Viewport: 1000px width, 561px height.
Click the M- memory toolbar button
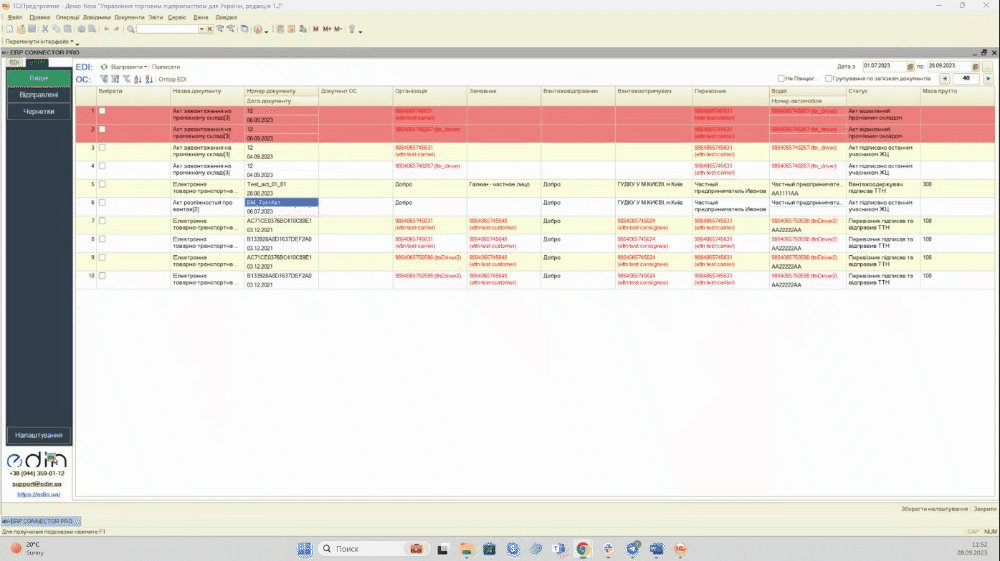pos(339,29)
